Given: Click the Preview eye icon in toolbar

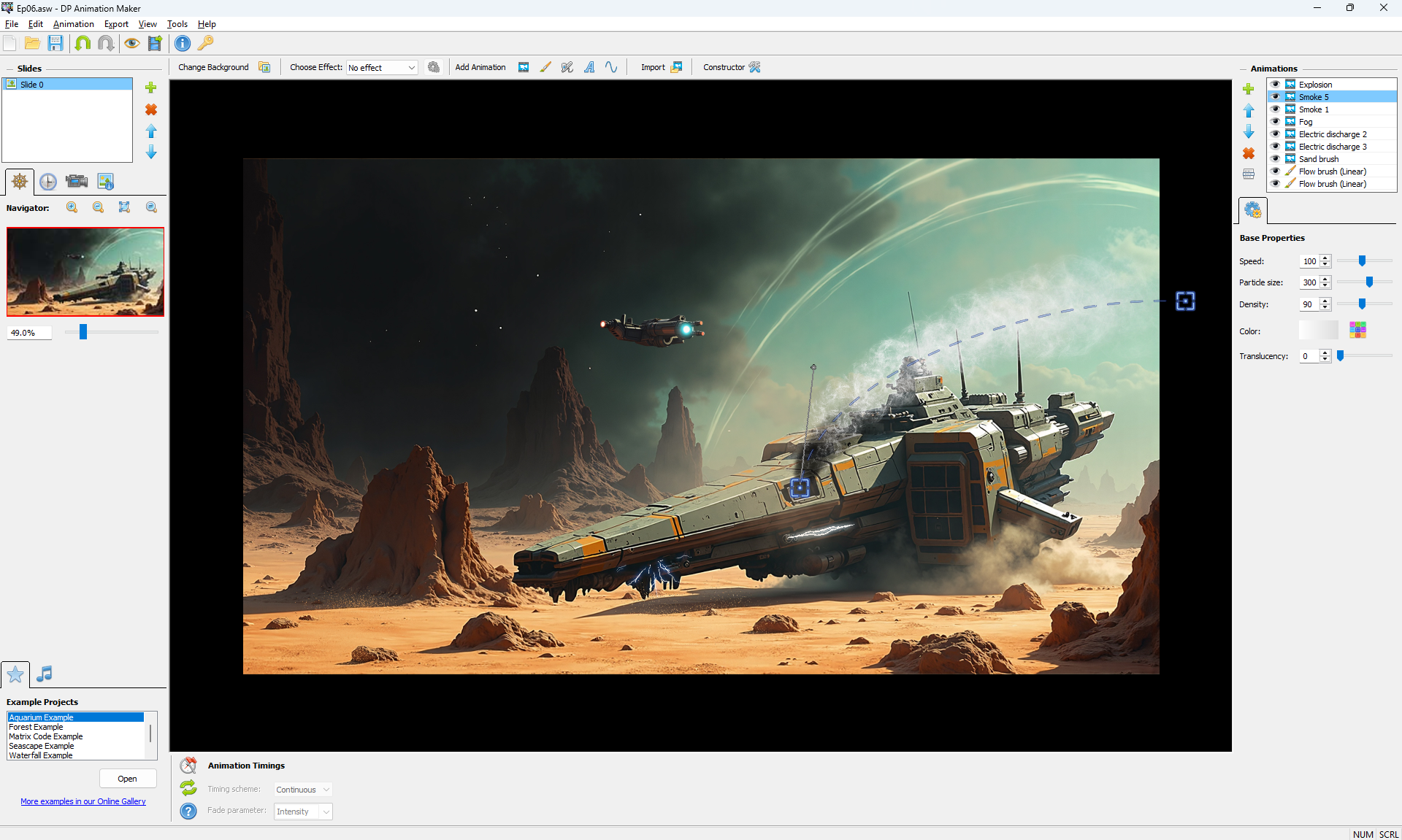Looking at the screenshot, I should [131, 43].
